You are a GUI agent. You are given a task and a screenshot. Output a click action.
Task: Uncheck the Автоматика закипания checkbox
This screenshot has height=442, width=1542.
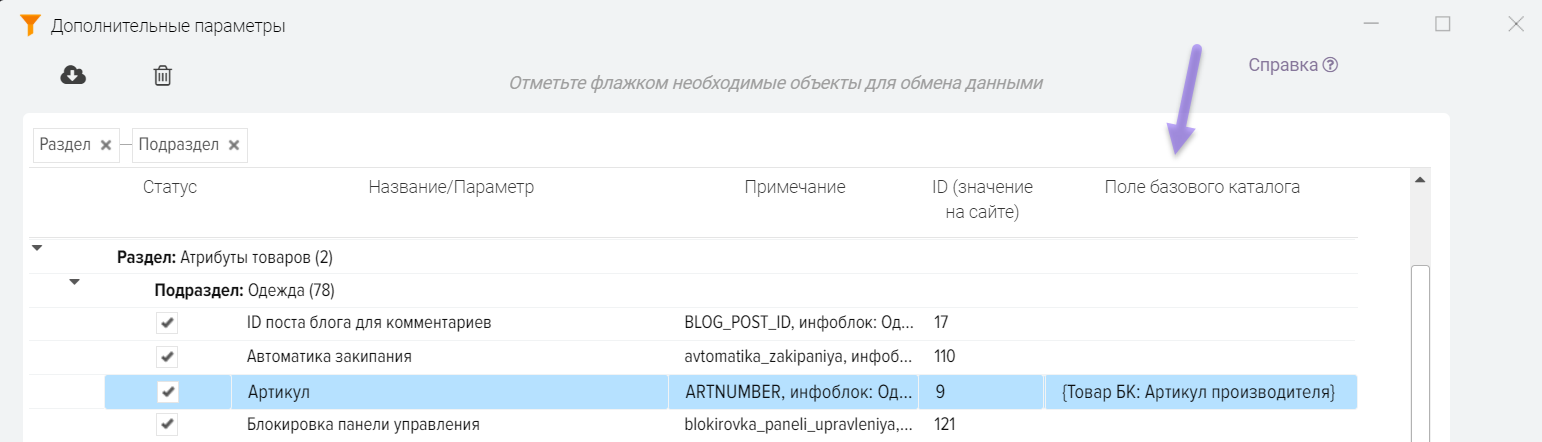(x=167, y=357)
